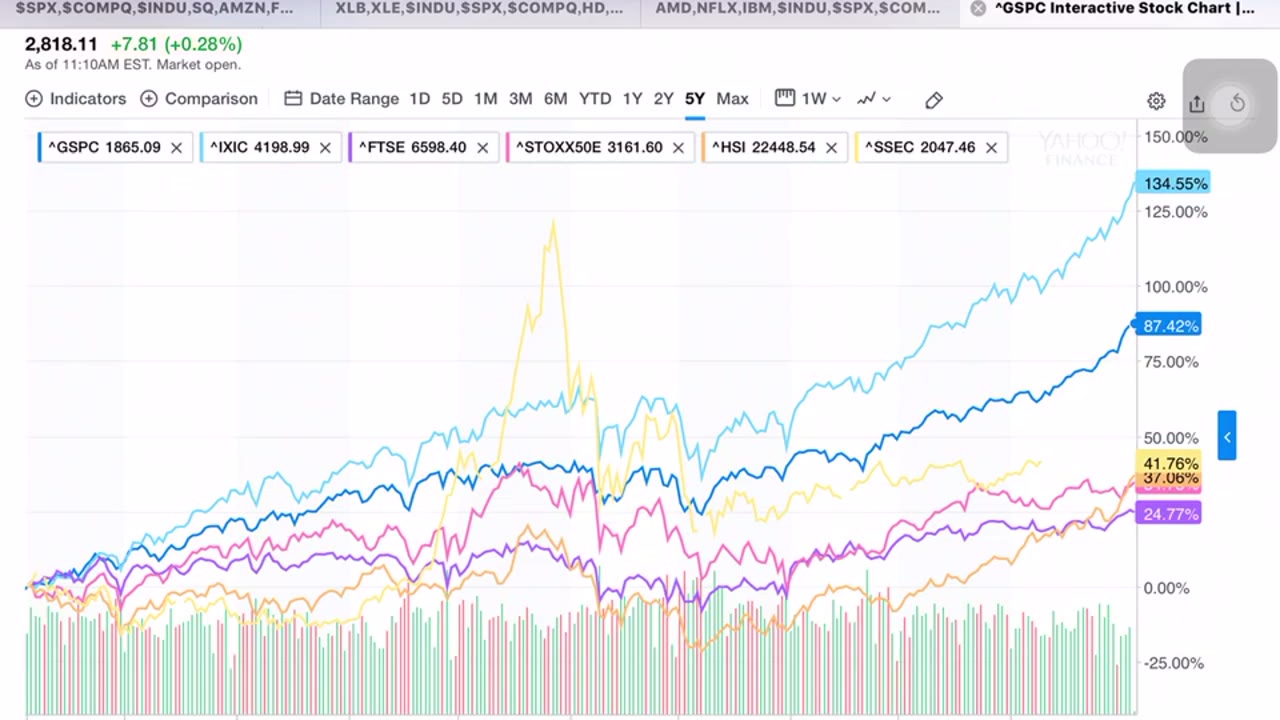This screenshot has width=1280, height=720.
Task: Select the 3M date range
Action: (520, 99)
